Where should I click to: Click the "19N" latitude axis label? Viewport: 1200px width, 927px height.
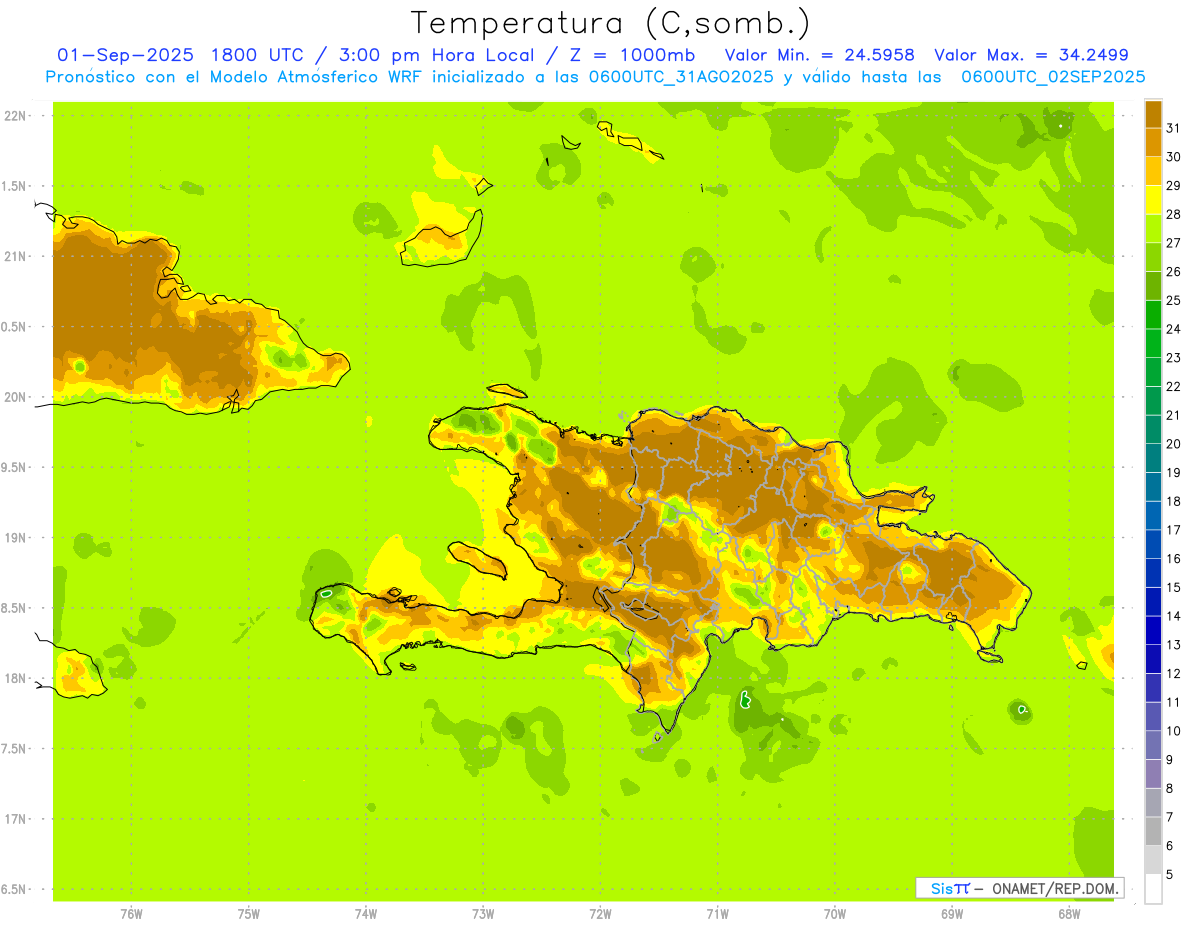(x=15, y=538)
